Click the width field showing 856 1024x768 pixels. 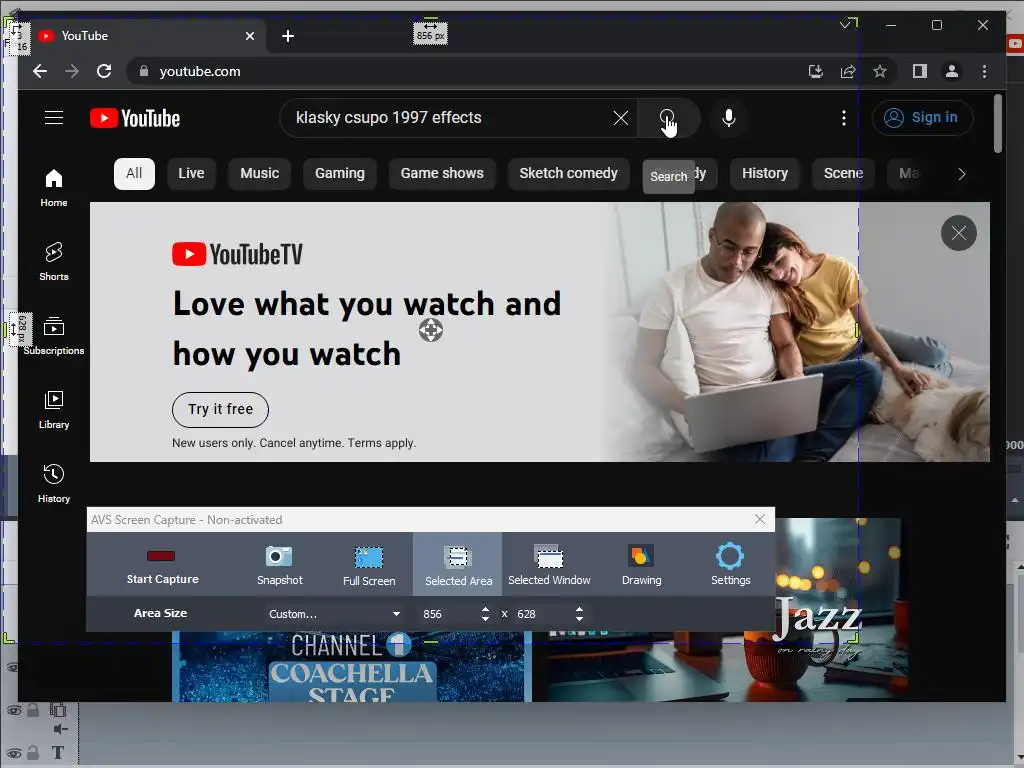448,614
